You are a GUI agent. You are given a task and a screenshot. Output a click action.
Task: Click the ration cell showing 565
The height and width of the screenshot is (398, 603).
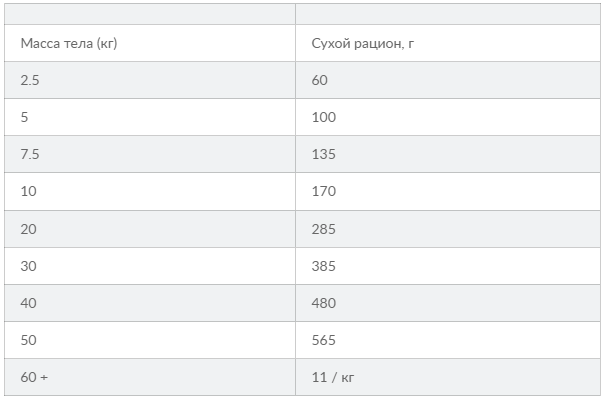(448, 340)
